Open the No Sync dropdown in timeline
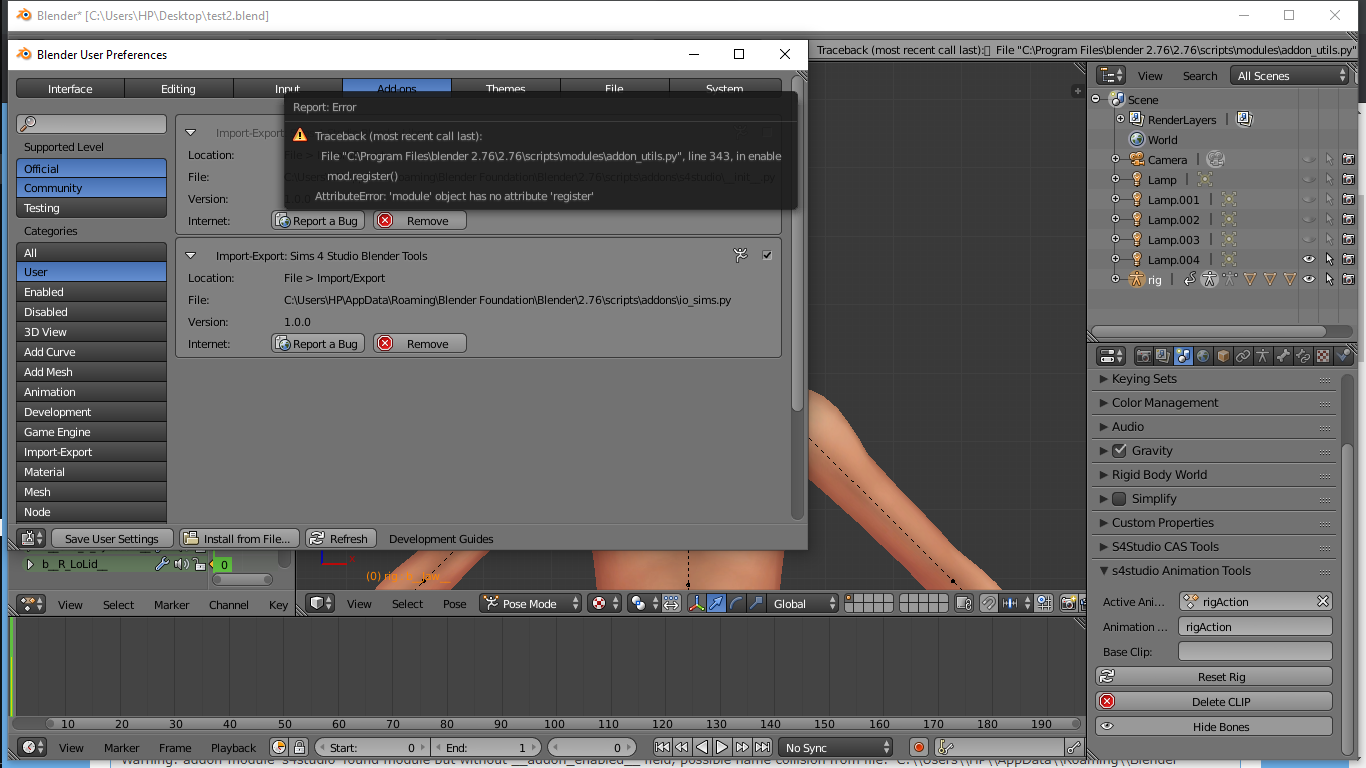This screenshot has width=1366, height=768. pyautogui.click(x=837, y=747)
